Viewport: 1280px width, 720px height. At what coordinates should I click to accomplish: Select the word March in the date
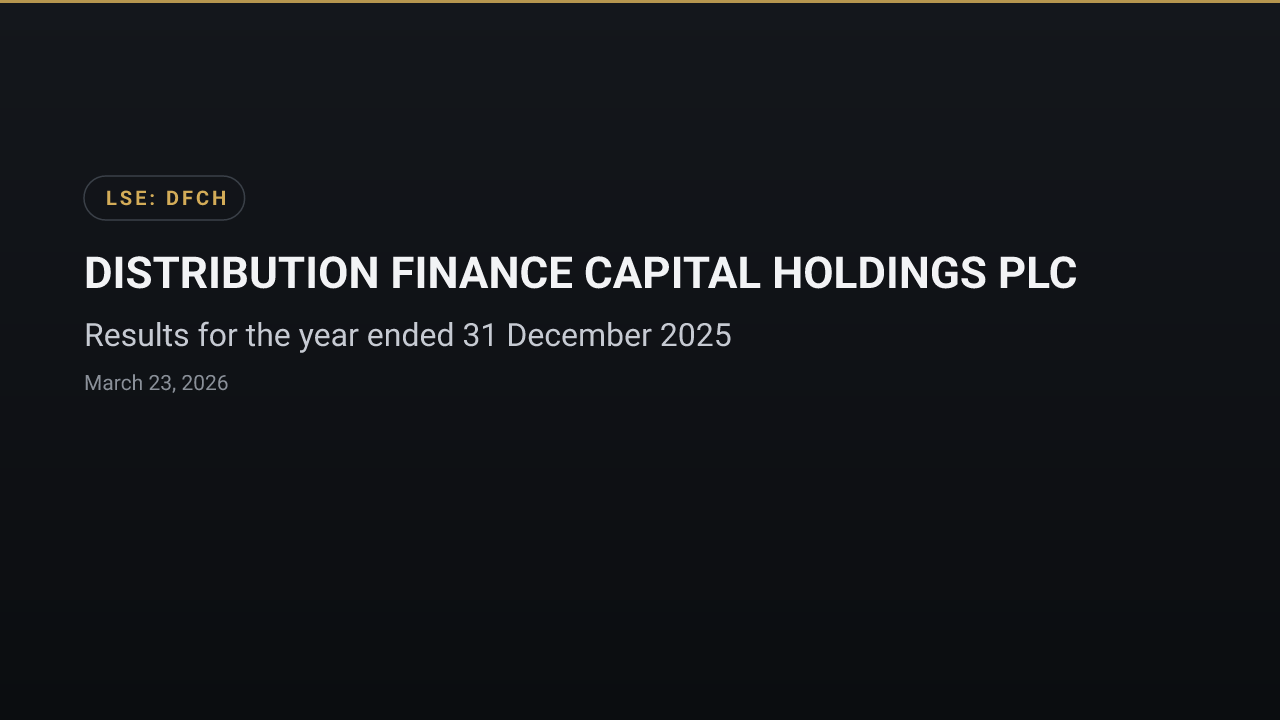pyautogui.click(x=113, y=383)
